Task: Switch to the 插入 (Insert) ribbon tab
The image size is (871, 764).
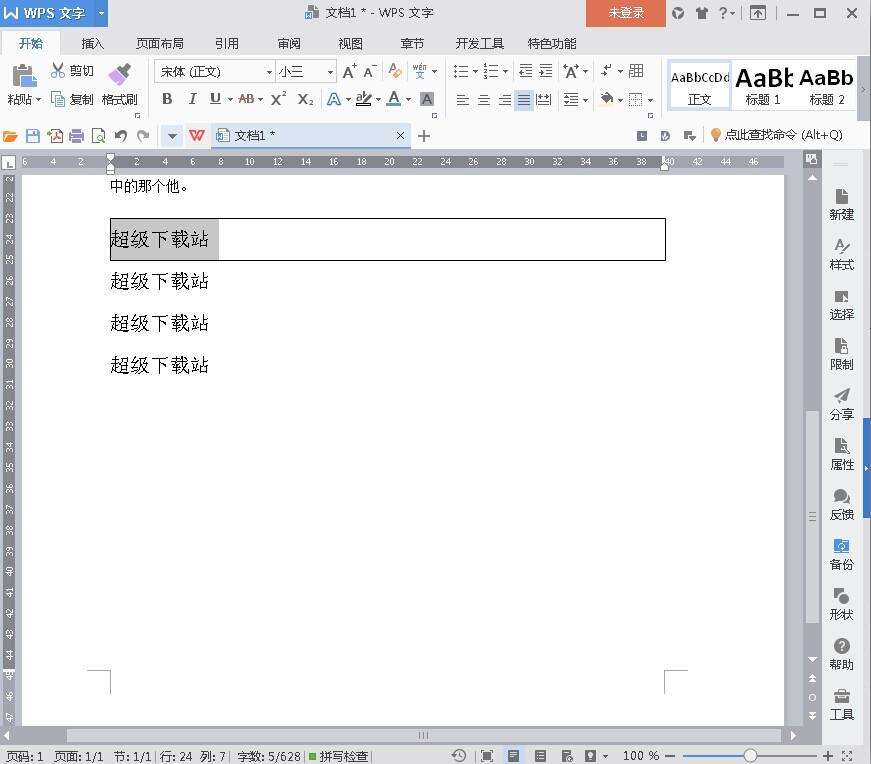Action: tap(92, 44)
